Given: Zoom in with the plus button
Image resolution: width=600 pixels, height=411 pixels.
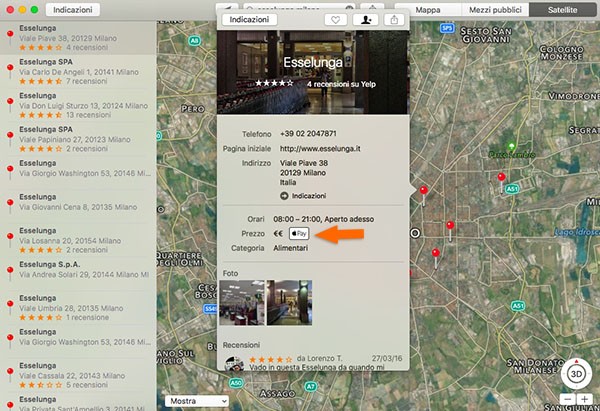Looking at the screenshot, I should pyautogui.click(x=585, y=400).
